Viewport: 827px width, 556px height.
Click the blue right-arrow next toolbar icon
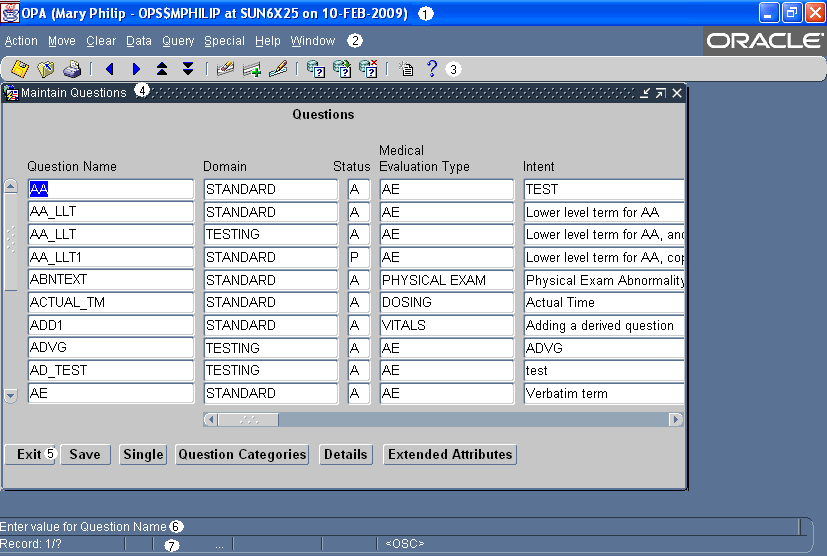(x=136, y=69)
